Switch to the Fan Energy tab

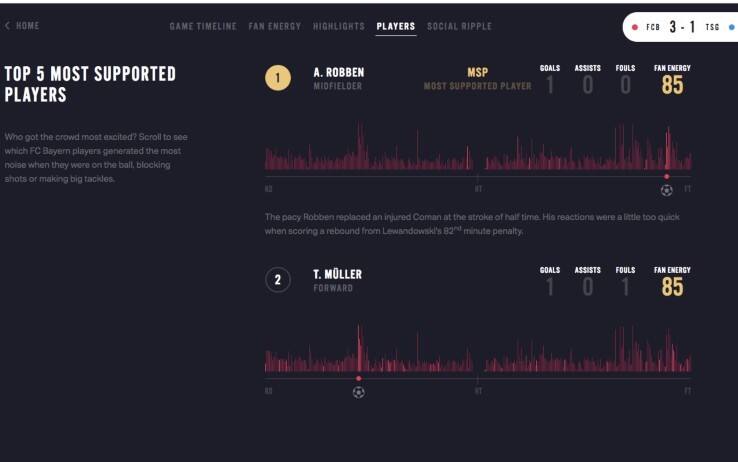pyautogui.click(x=274, y=26)
